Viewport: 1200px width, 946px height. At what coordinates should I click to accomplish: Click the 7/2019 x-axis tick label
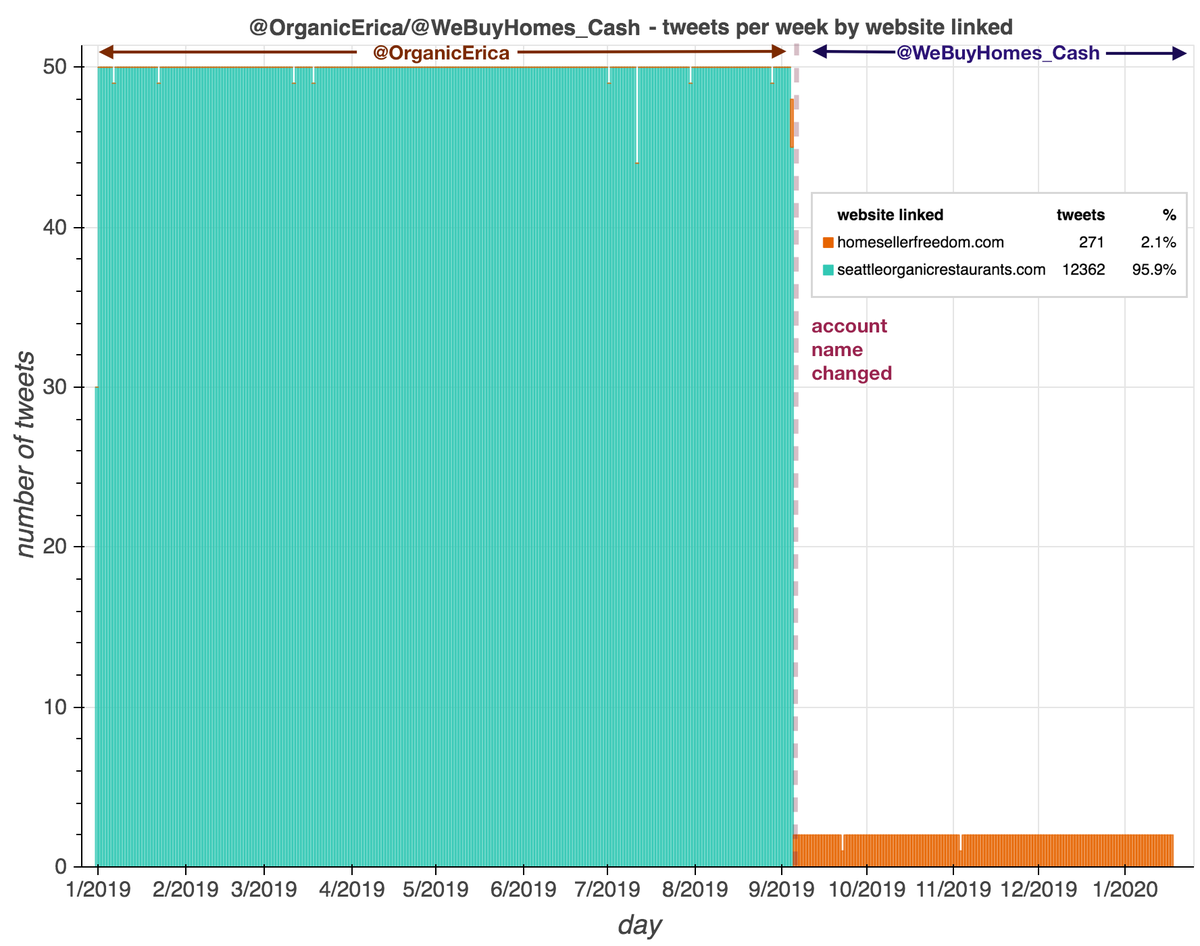tap(608, 887)
